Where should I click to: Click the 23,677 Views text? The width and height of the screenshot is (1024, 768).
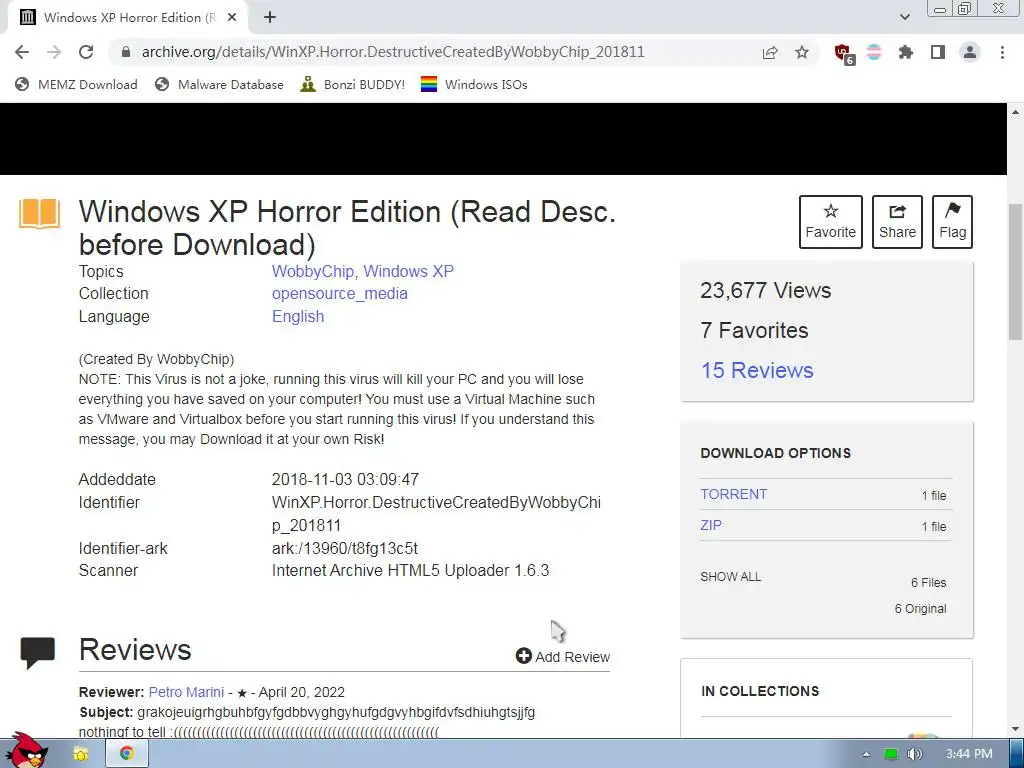coord(765,291)
